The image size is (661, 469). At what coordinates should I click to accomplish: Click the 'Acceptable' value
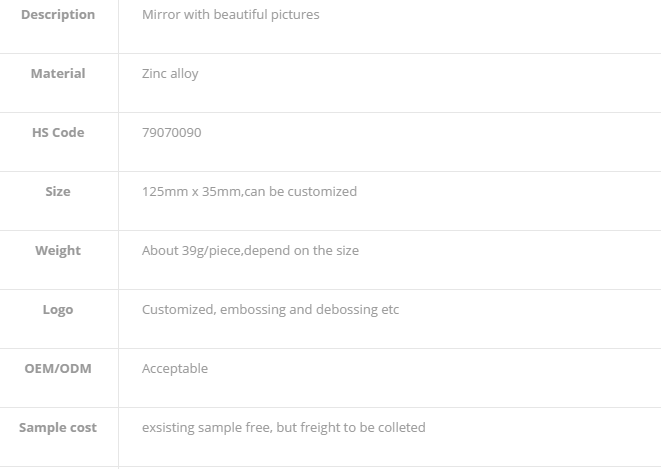(175, 369)
